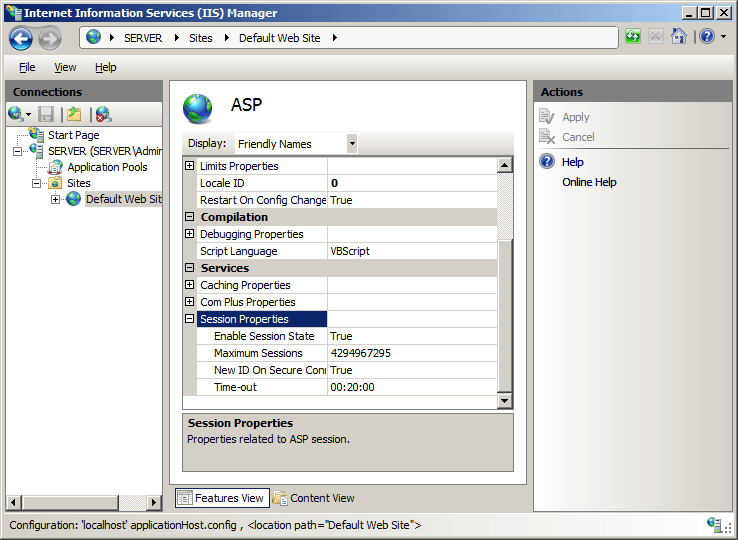Open the Help question mark toolbar icon

[x=707, y=36]
